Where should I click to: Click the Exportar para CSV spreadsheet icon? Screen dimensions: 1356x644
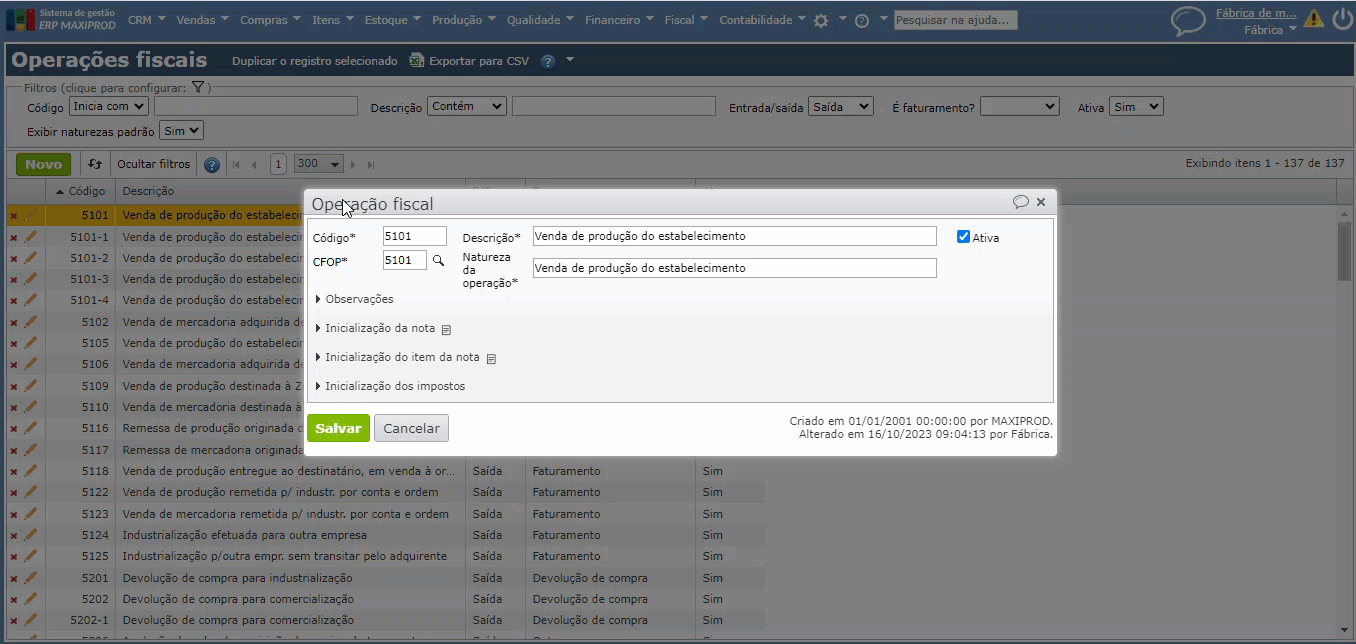click(417, 61)
